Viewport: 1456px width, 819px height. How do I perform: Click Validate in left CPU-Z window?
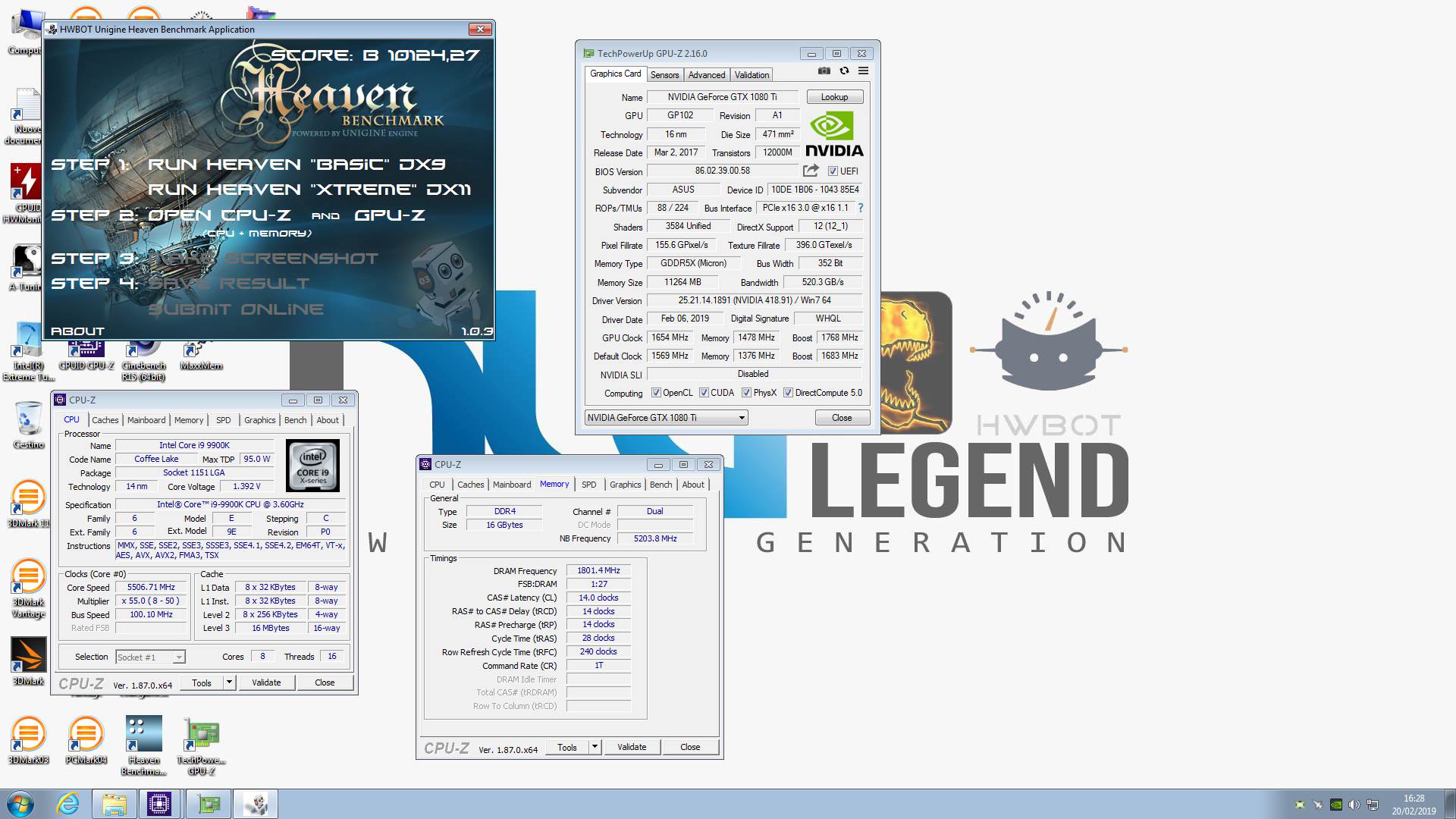point(266,682)
